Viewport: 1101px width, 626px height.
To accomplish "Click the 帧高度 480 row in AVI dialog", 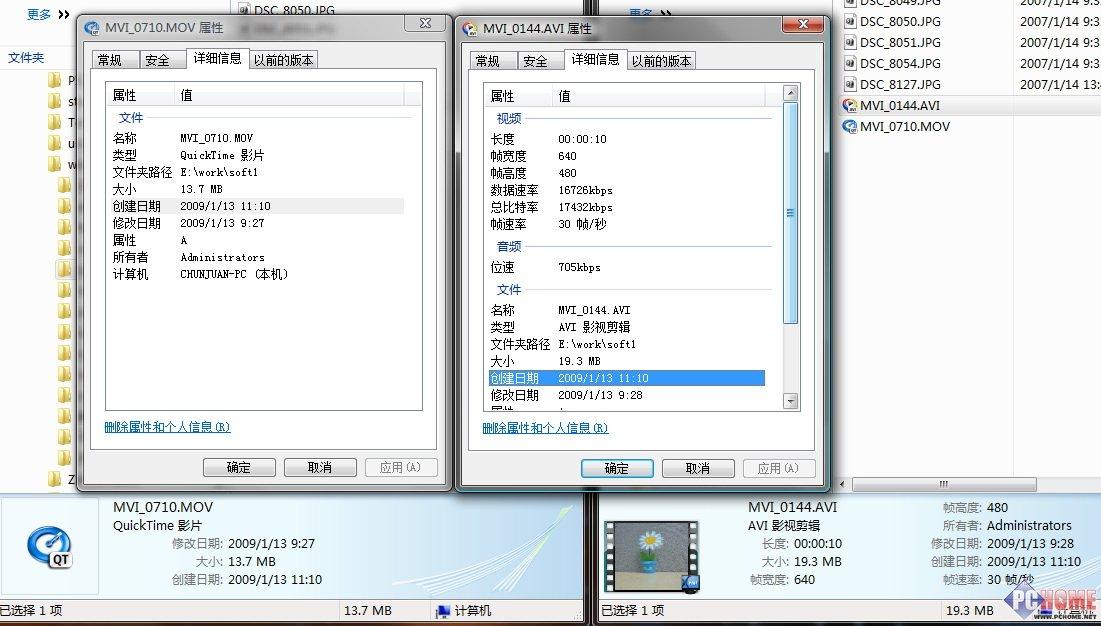I will (x=626, y=173).
